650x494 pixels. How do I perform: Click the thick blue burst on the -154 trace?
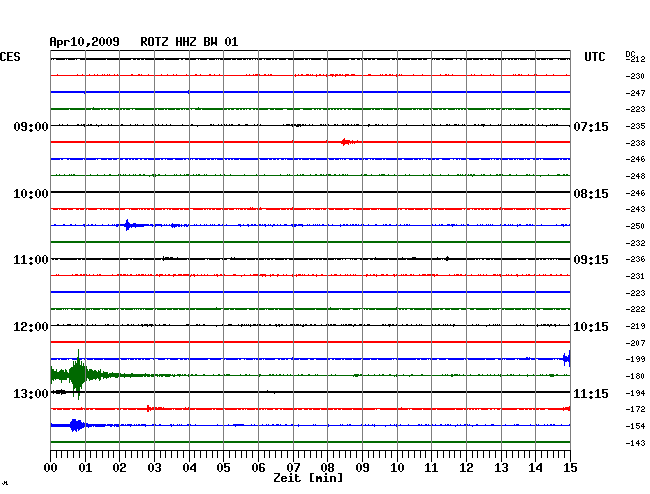76,425
